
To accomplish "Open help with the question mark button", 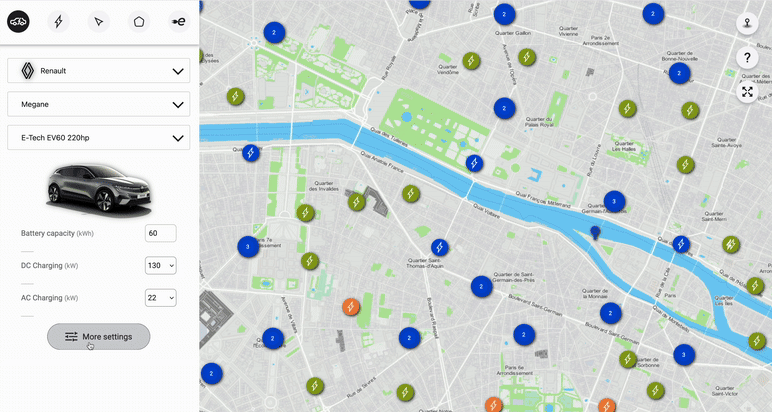I will click(x=747, y=58).
